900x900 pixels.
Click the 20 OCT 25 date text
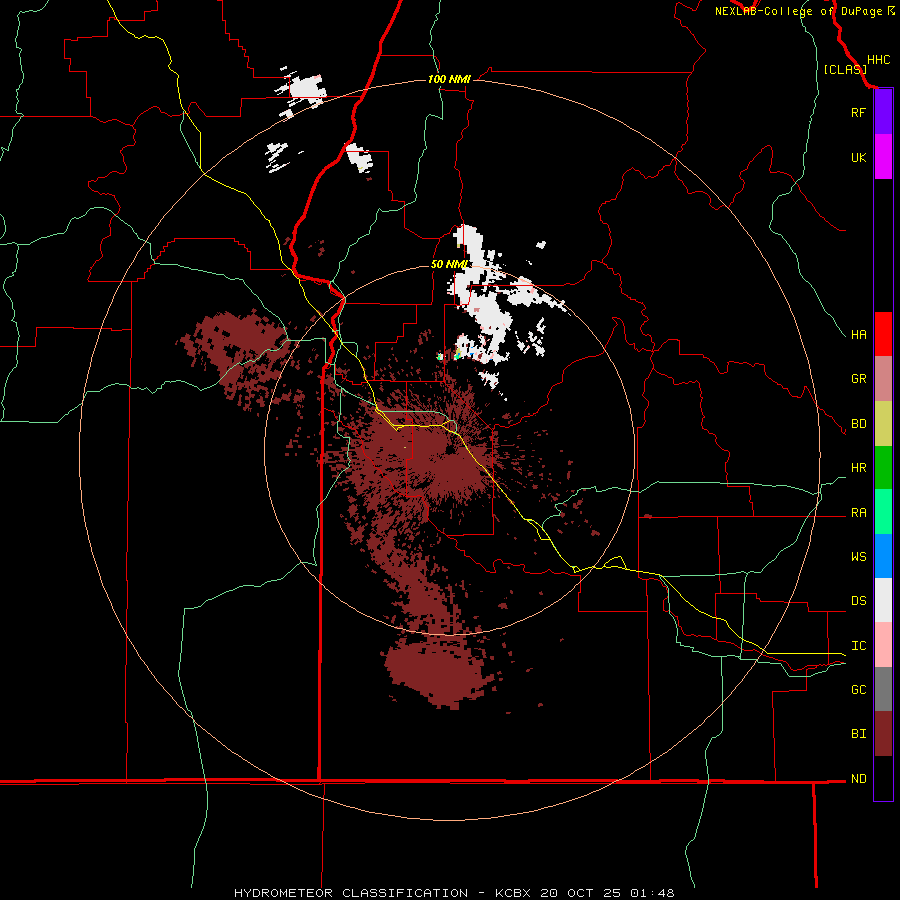click(x=581, y=893)
